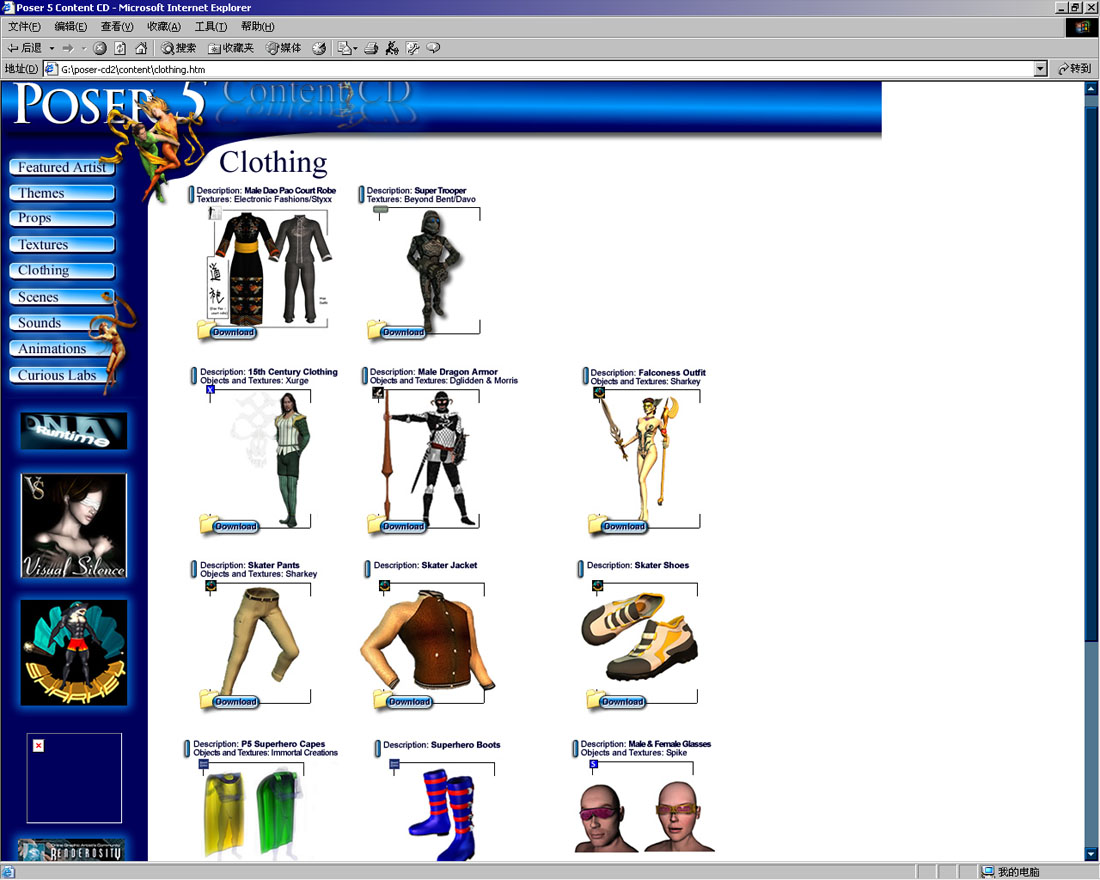Image resolution: width=1100 pixels, height=880 pixels.
Task: Open Mail button dropdown arrow
Action: pyautogui.click(x=356, y=48)
